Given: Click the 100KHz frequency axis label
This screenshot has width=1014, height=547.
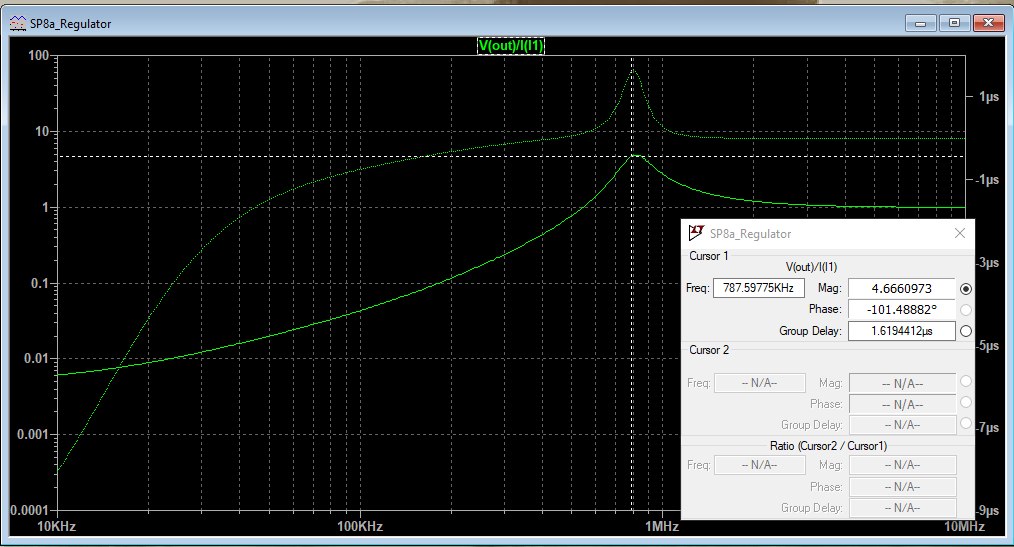Looking at the screenshot, I should point(360,526).
